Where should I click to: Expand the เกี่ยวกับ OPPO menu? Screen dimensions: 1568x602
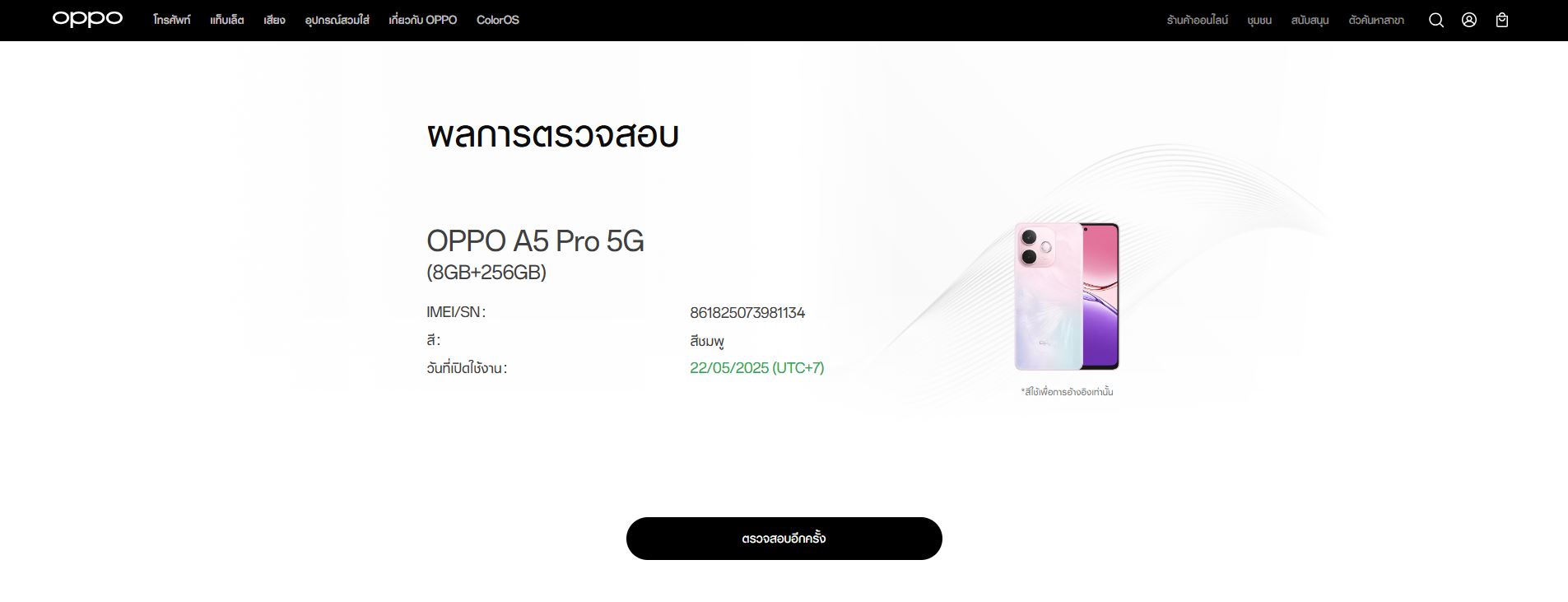tap(421, 20)
